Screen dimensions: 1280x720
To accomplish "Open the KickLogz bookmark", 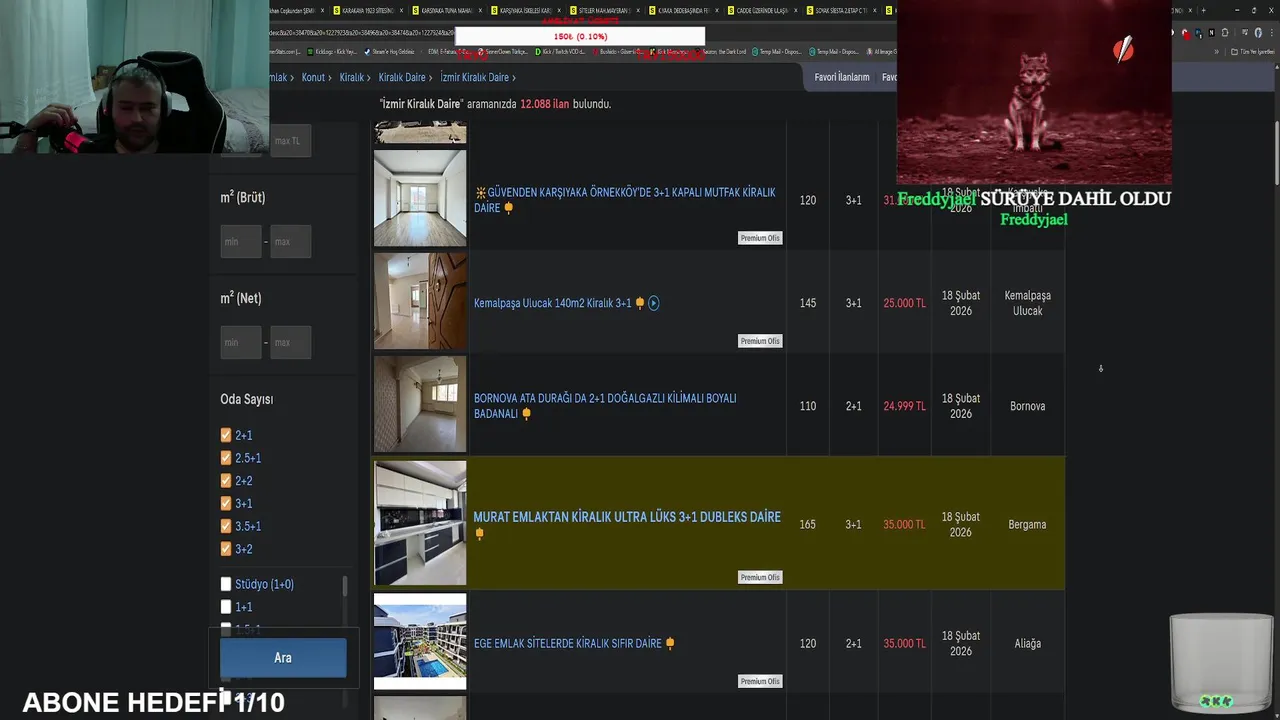I will [x=331, y=52].
